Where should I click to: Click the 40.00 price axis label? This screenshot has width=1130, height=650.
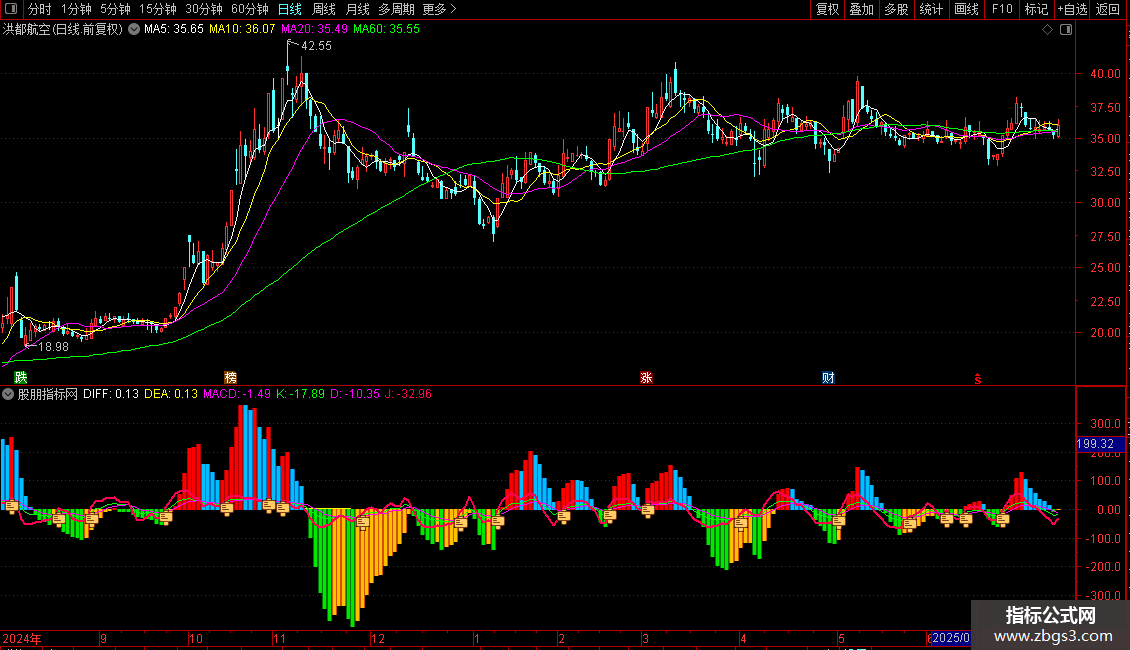pos(1105,74)
